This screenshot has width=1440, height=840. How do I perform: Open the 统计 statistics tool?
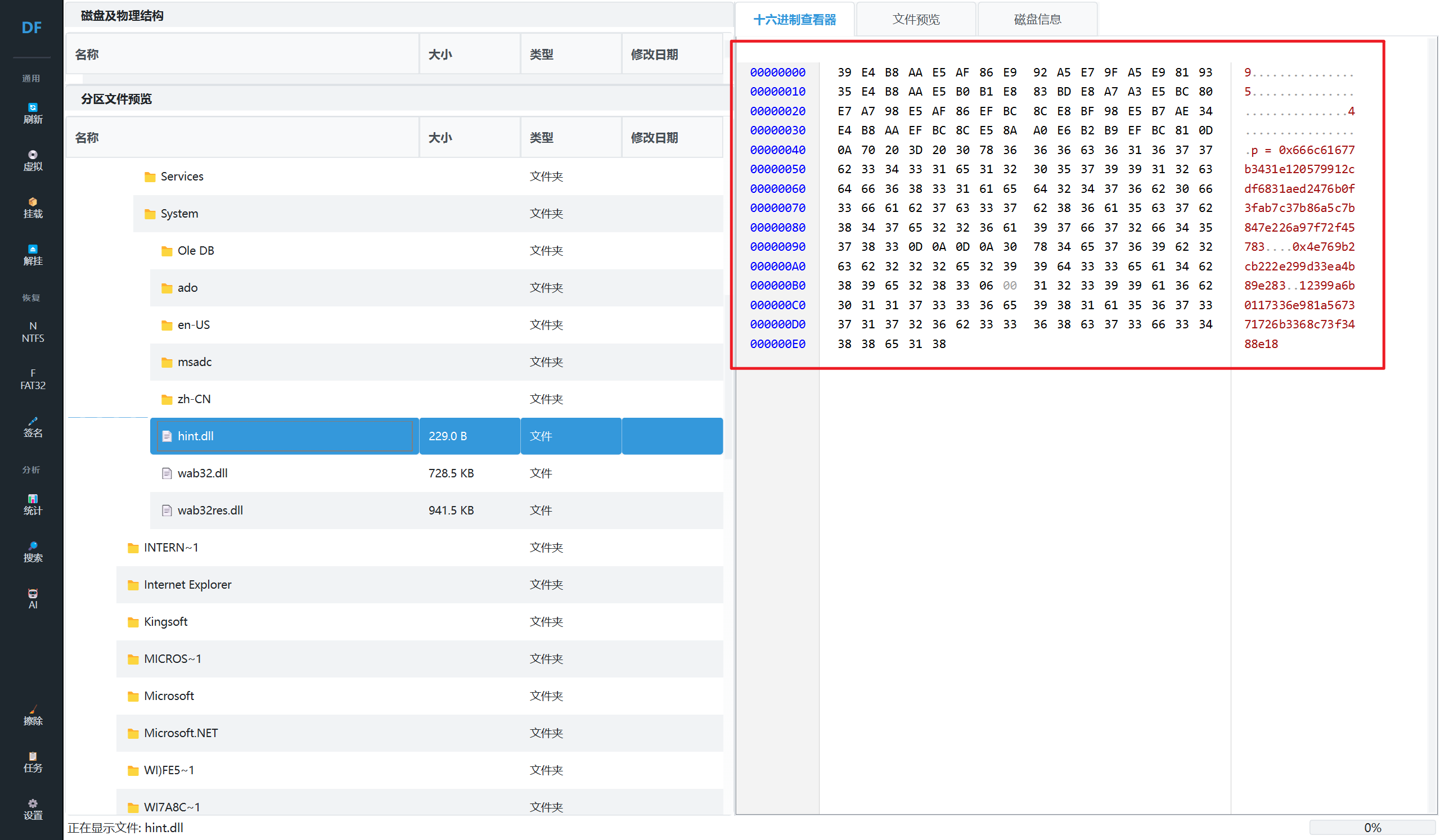click(33, 504)
